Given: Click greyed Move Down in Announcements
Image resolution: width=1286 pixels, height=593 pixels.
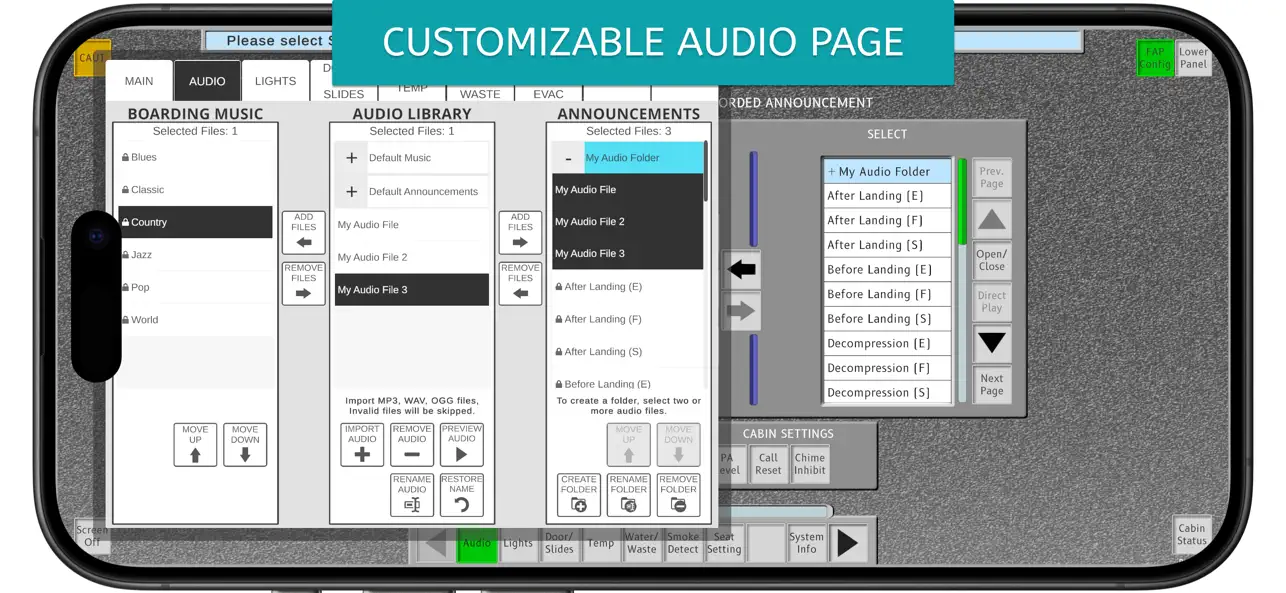Looking at the screenshot, I should click(679, 445).
